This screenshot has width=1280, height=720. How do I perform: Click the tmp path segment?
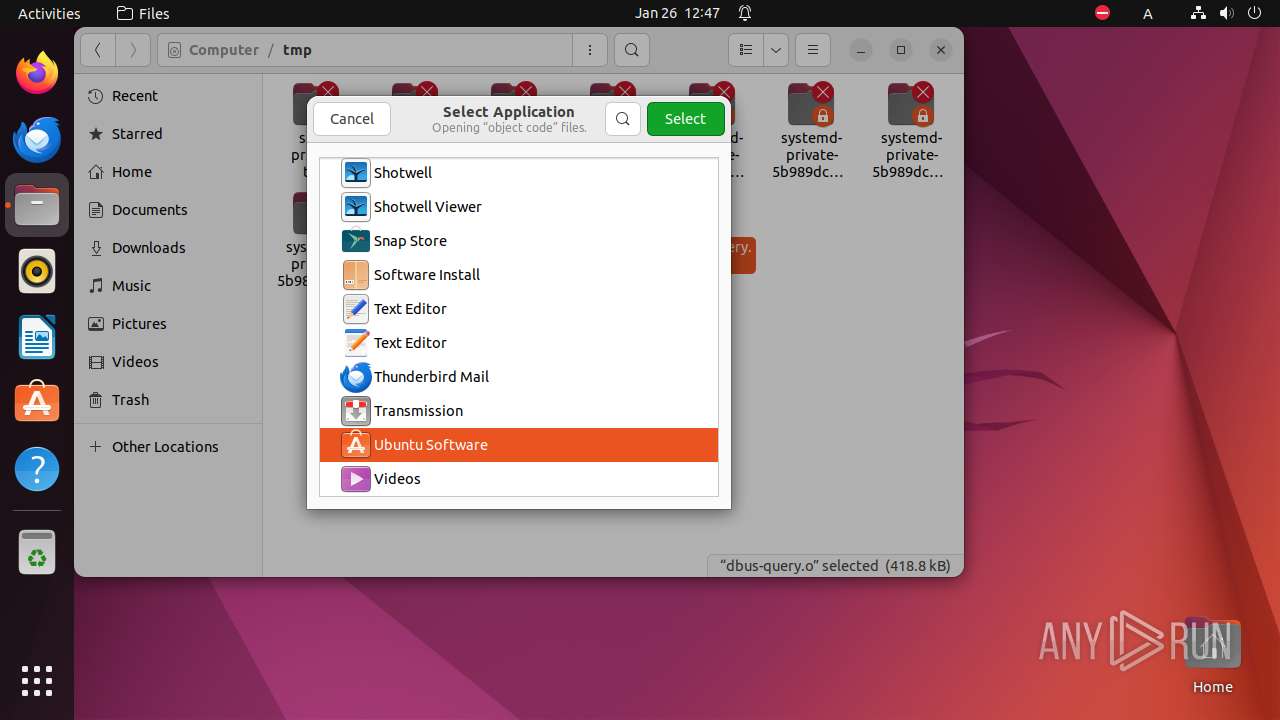coord(297,50)
